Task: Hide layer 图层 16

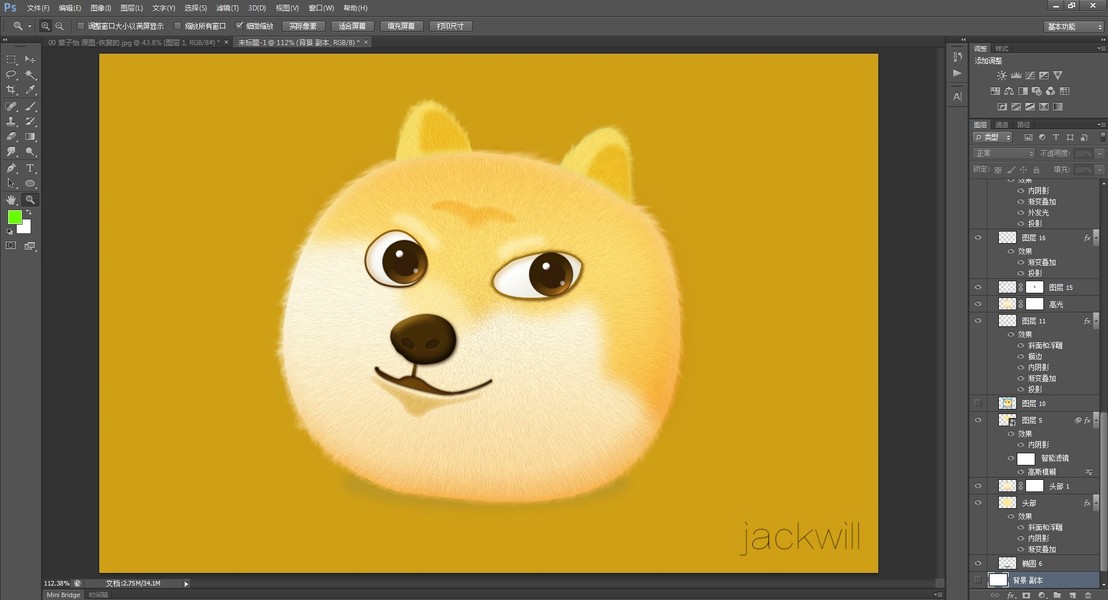Action: (x=978, y=238)
